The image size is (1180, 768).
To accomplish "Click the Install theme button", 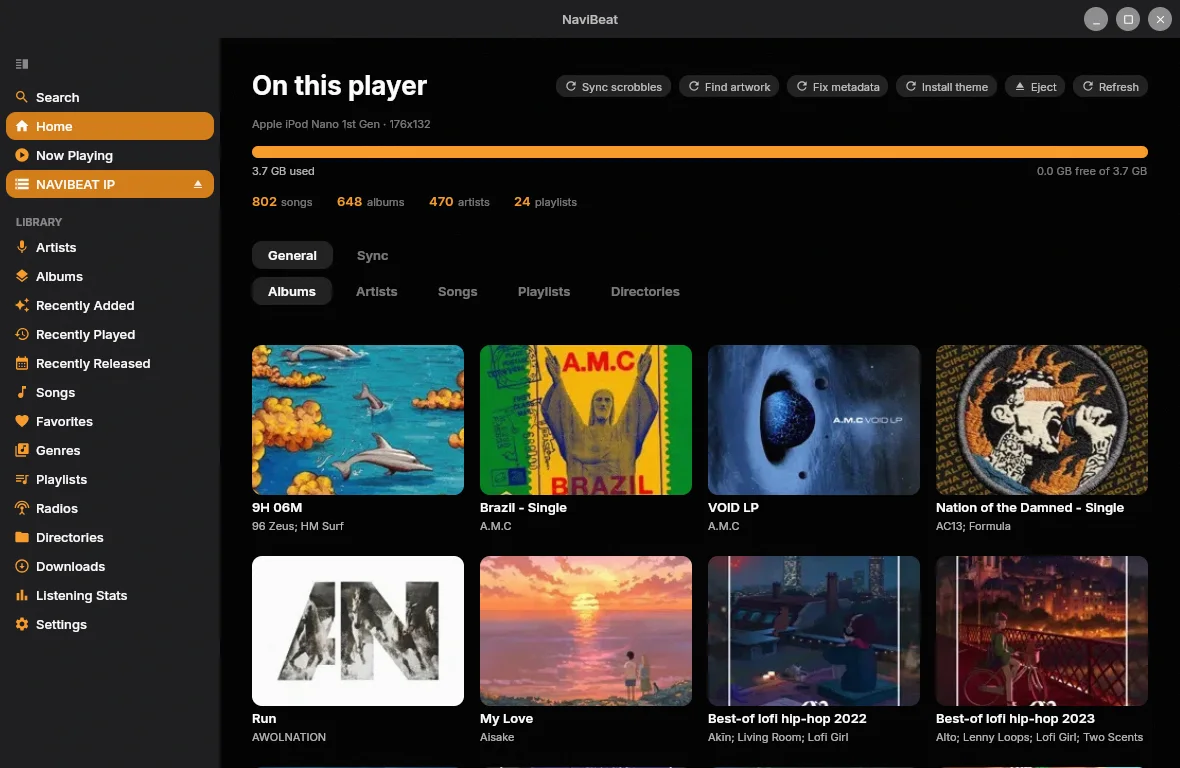I will [946, 87].
